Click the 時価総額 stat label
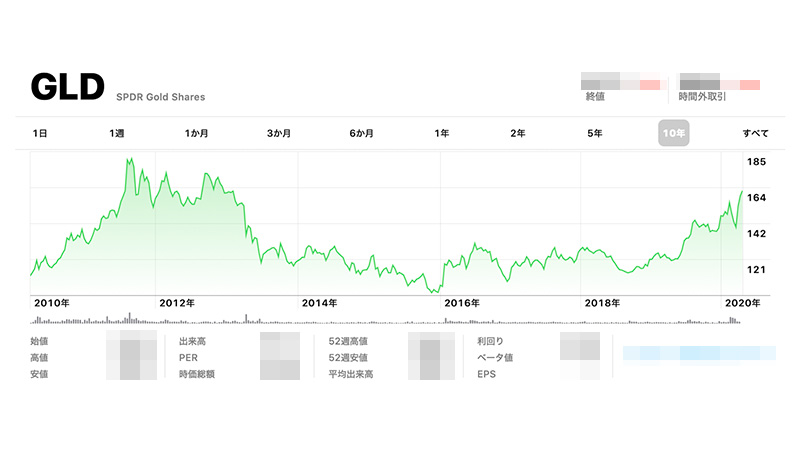The height and width of the screenshot is (450, 800). click(197, 374)
